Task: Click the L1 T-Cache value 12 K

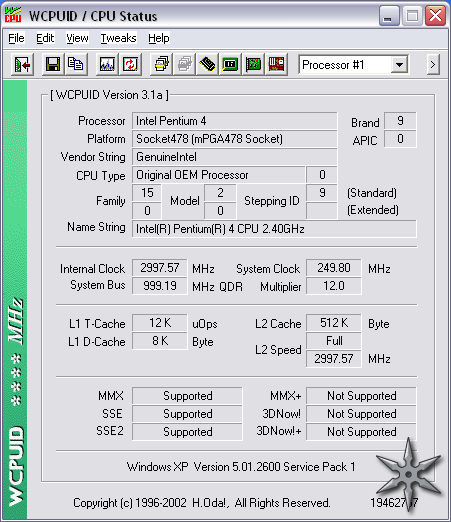Action: point(160,323)
